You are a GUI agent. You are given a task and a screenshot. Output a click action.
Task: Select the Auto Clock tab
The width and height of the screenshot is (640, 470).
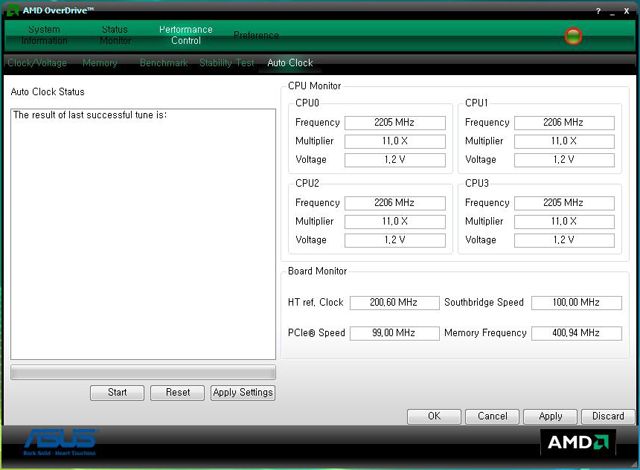[290, 63]
